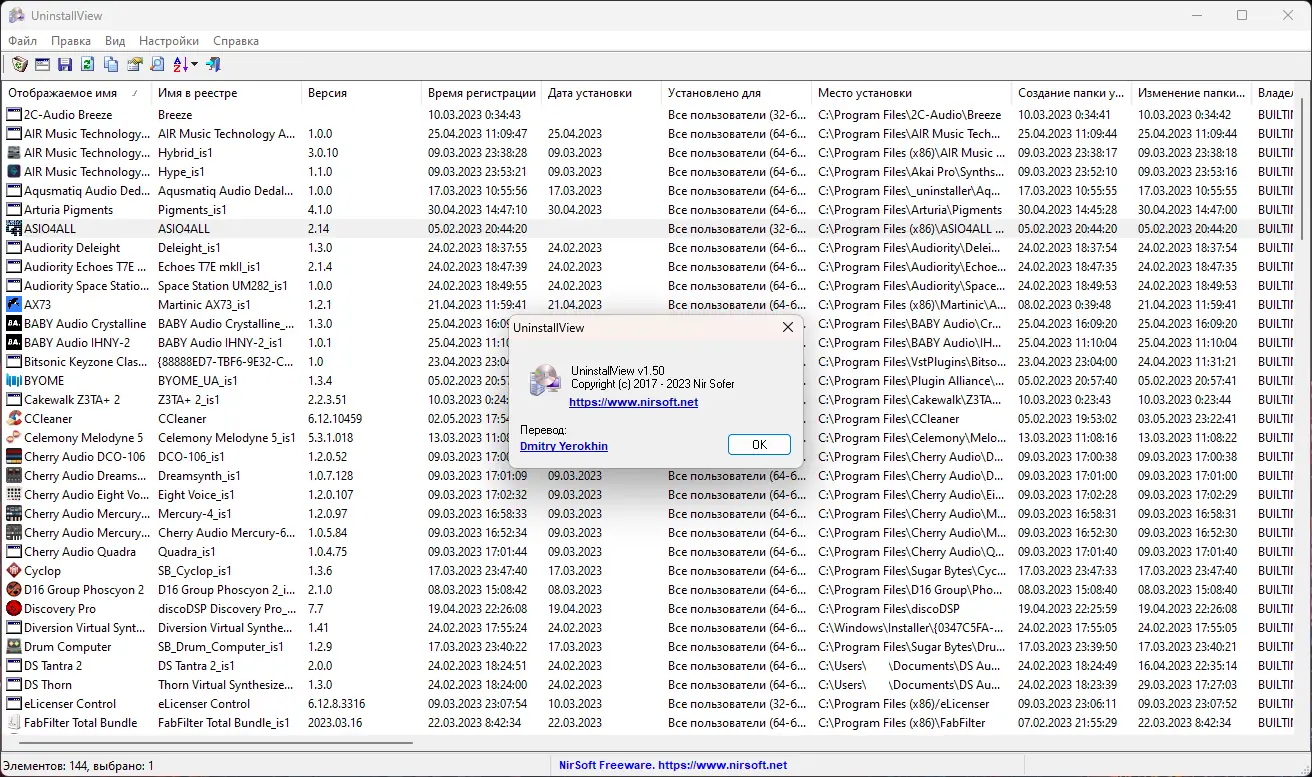Click the registry name Hype_is1
This screenshot has width=1312, height=777.
181,172
